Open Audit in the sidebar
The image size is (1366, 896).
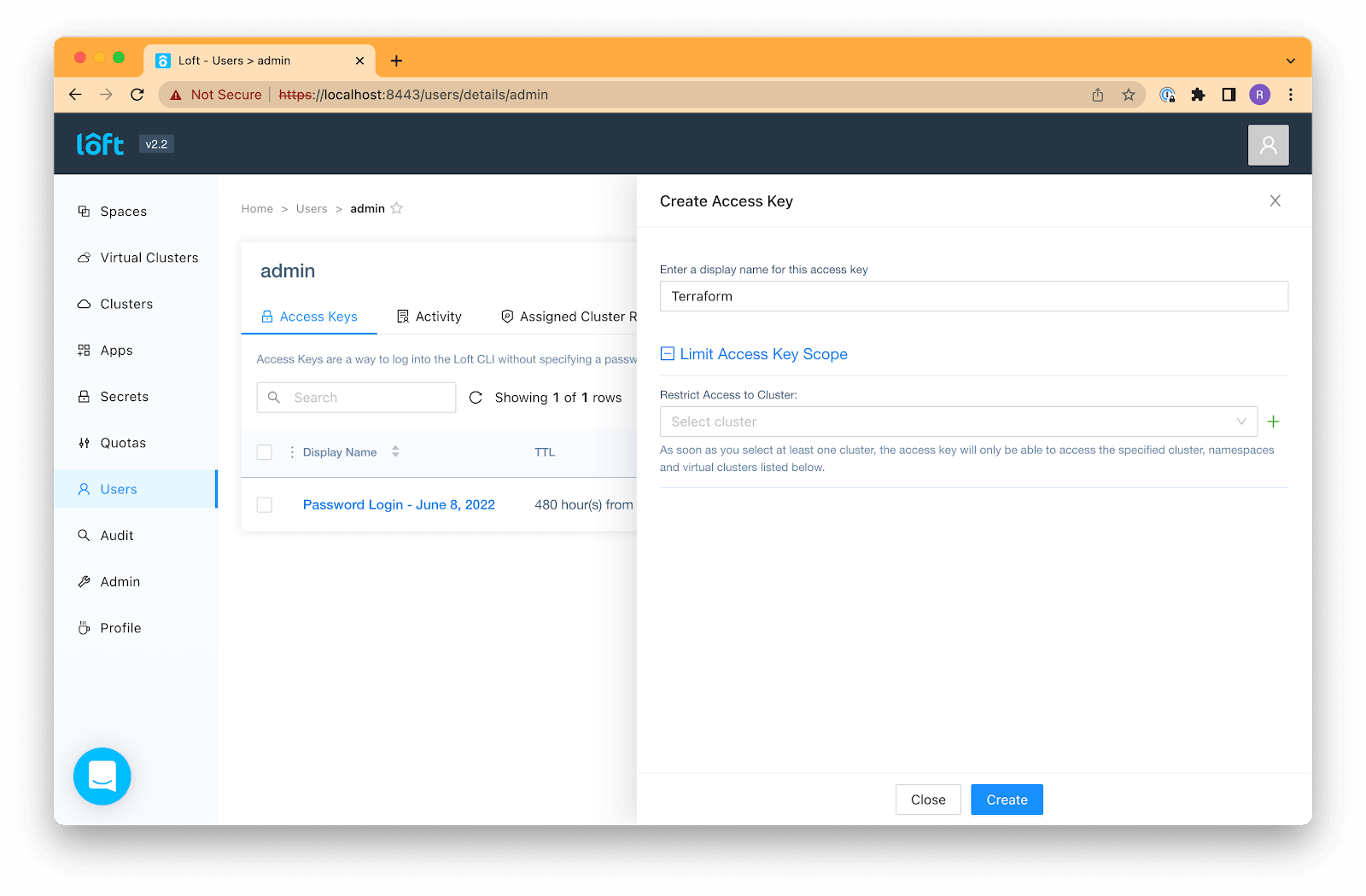(136, 535)
